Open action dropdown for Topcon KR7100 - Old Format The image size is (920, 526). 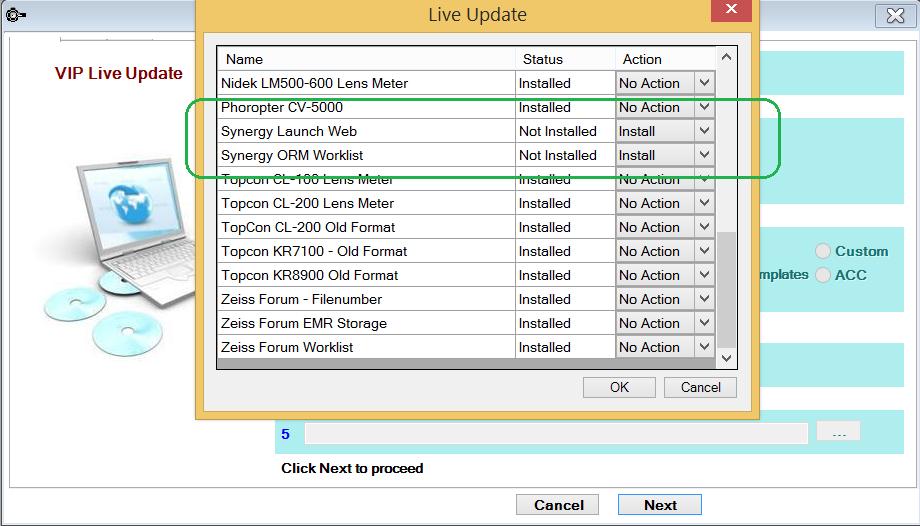click(x=704, y=252)
